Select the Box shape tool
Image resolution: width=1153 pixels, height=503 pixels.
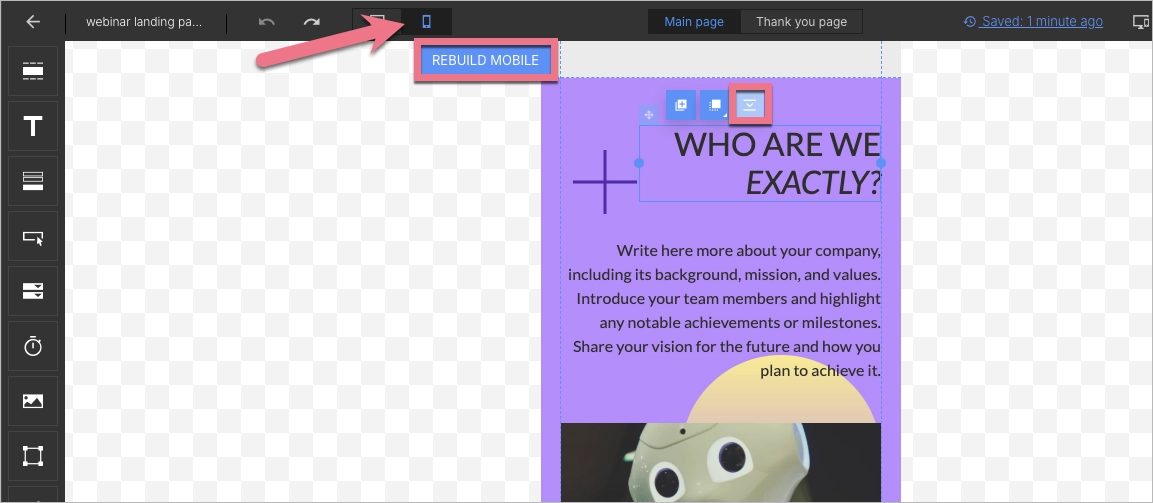(x=33, y=456)
